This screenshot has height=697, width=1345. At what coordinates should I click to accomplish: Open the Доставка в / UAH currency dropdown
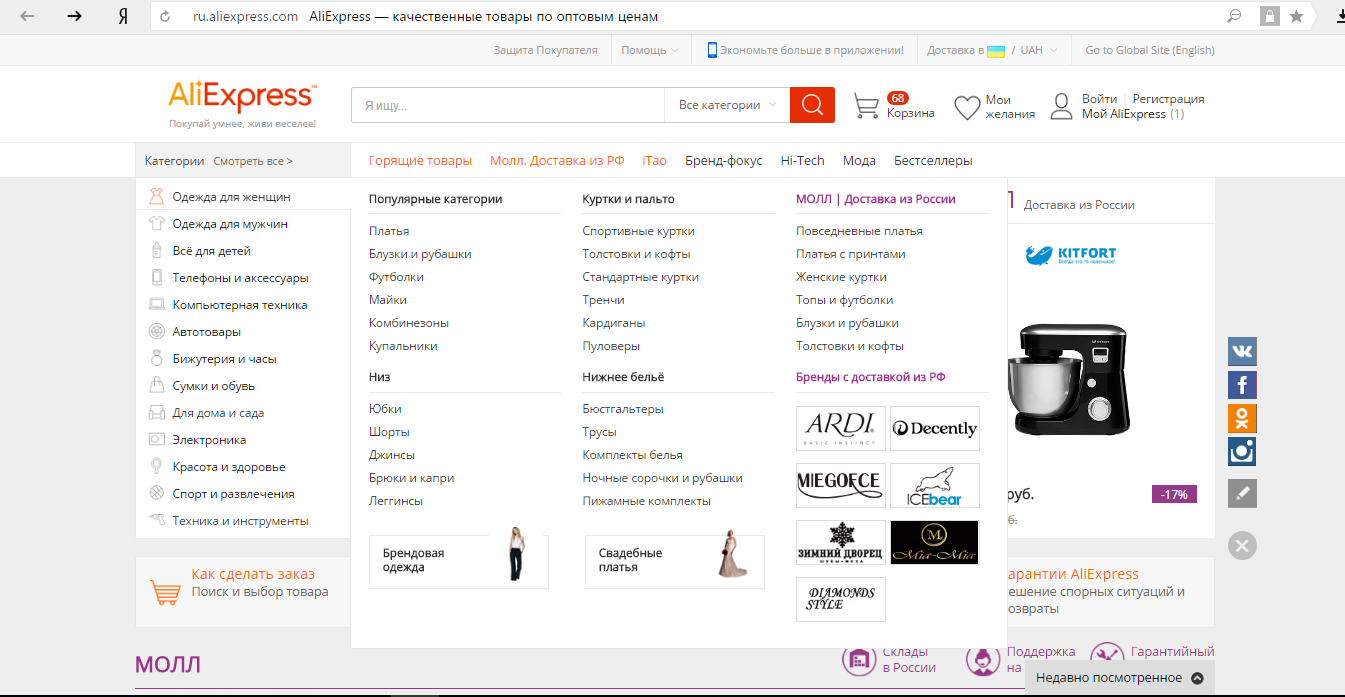992,50
